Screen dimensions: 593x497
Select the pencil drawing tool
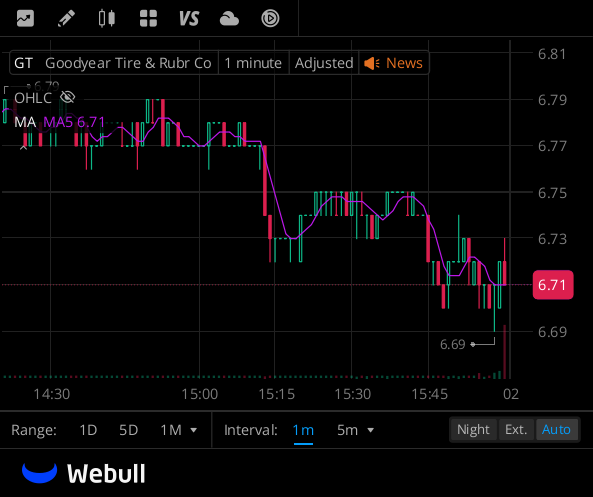[x=66, y=18]
